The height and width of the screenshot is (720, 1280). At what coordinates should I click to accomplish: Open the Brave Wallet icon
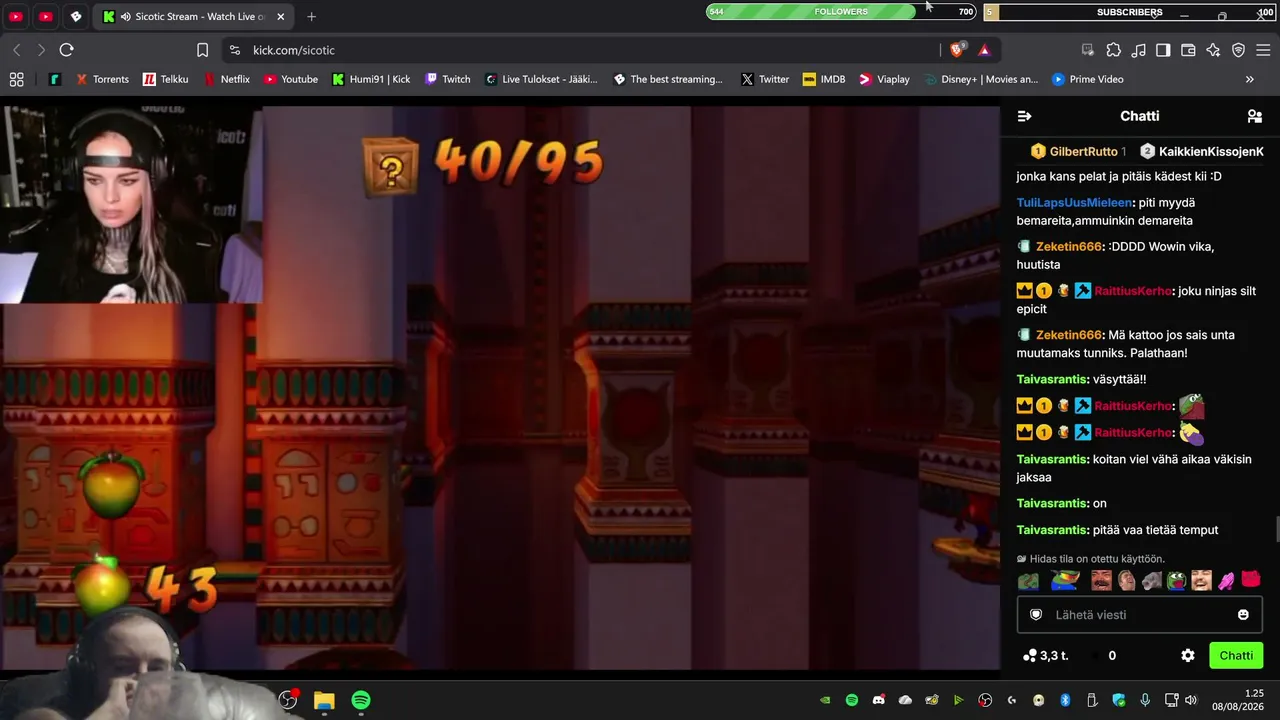click(1188, 50)
